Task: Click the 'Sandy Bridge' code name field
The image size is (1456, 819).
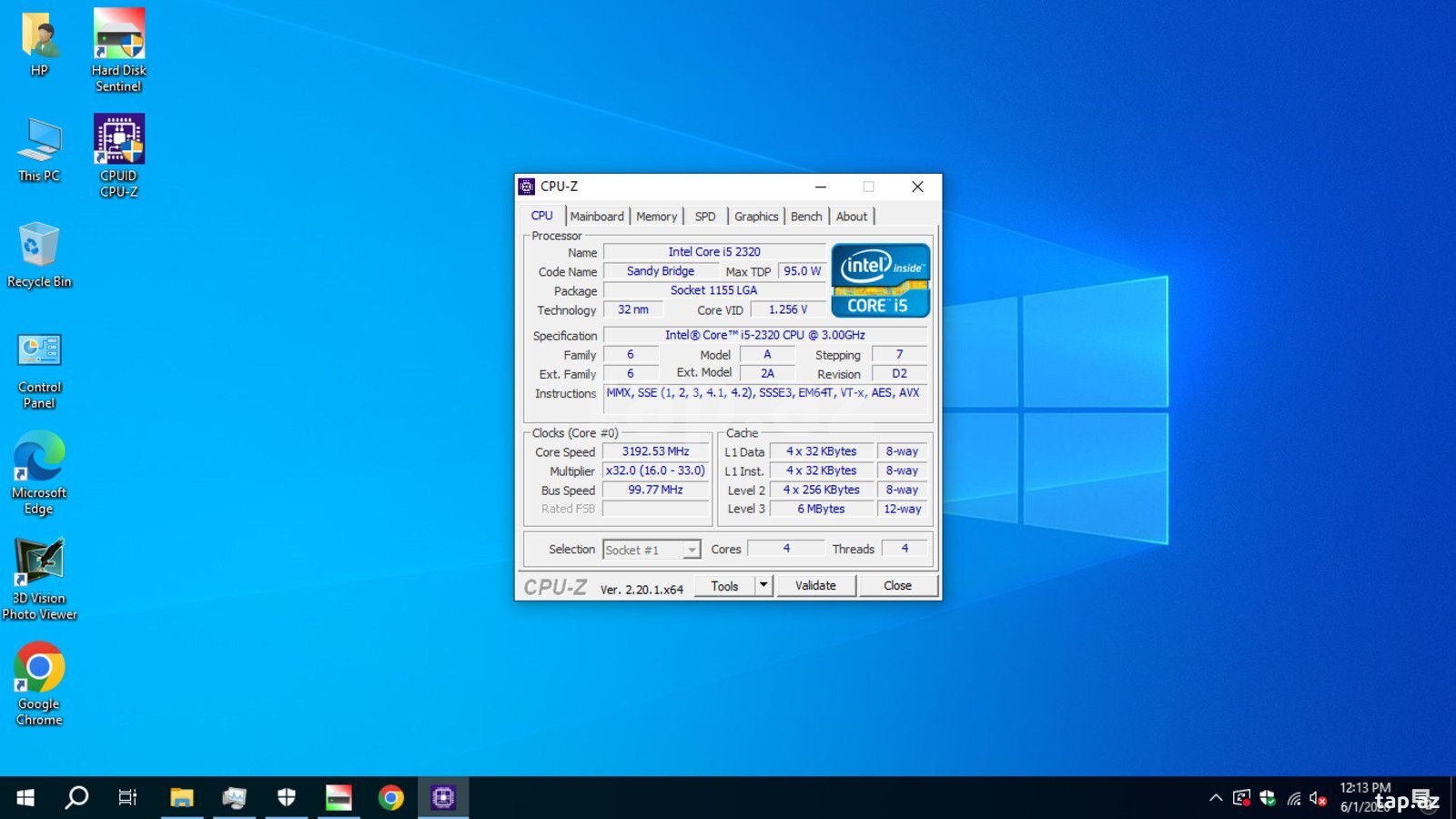Action: pos(661,271)
